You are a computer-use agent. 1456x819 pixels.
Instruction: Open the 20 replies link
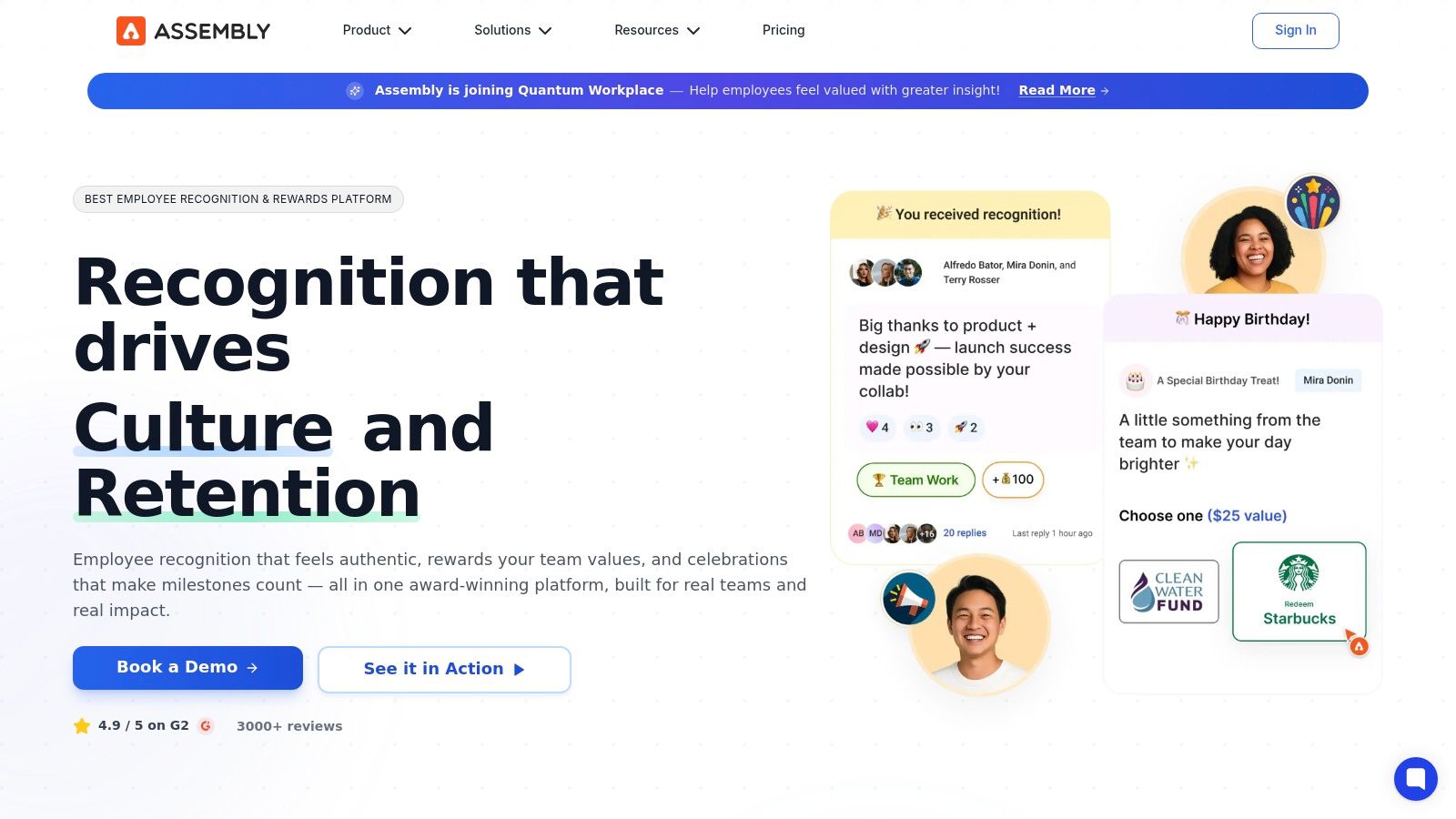[x=965, y=533]
